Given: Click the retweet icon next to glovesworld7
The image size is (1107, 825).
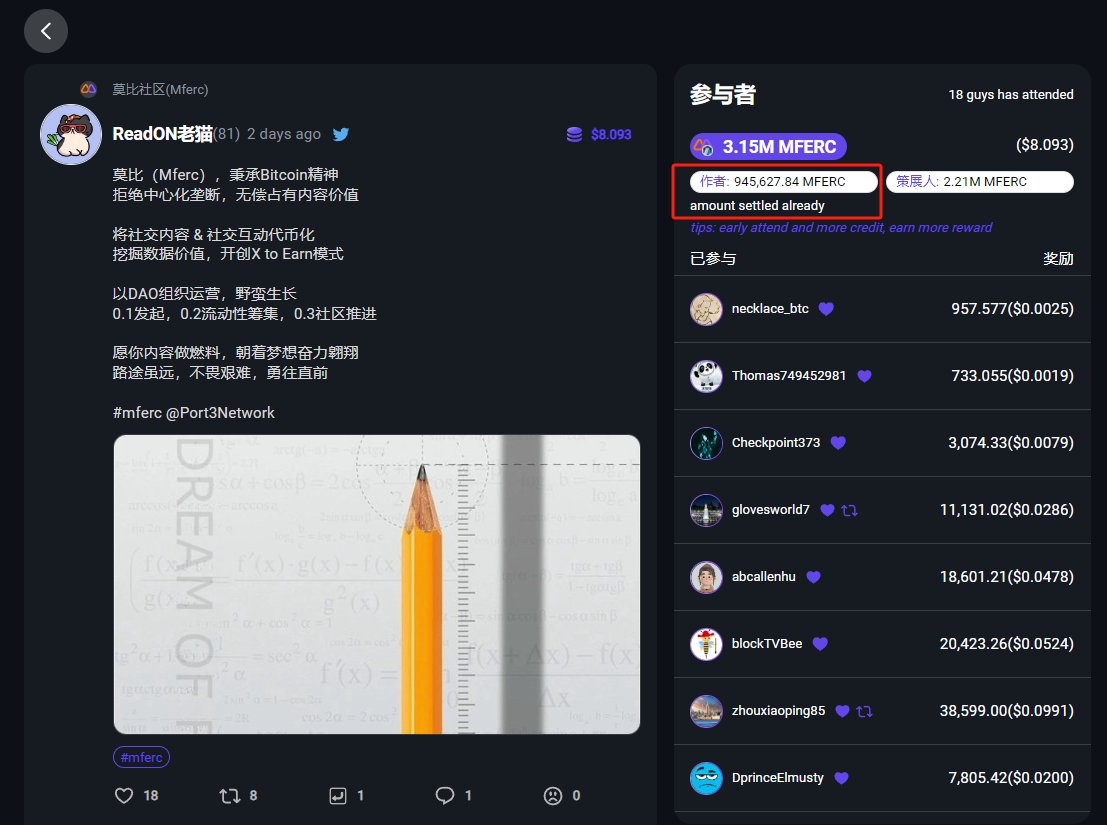Looking at the screenshot, I should pyautogui.click(x=849, y=510).
